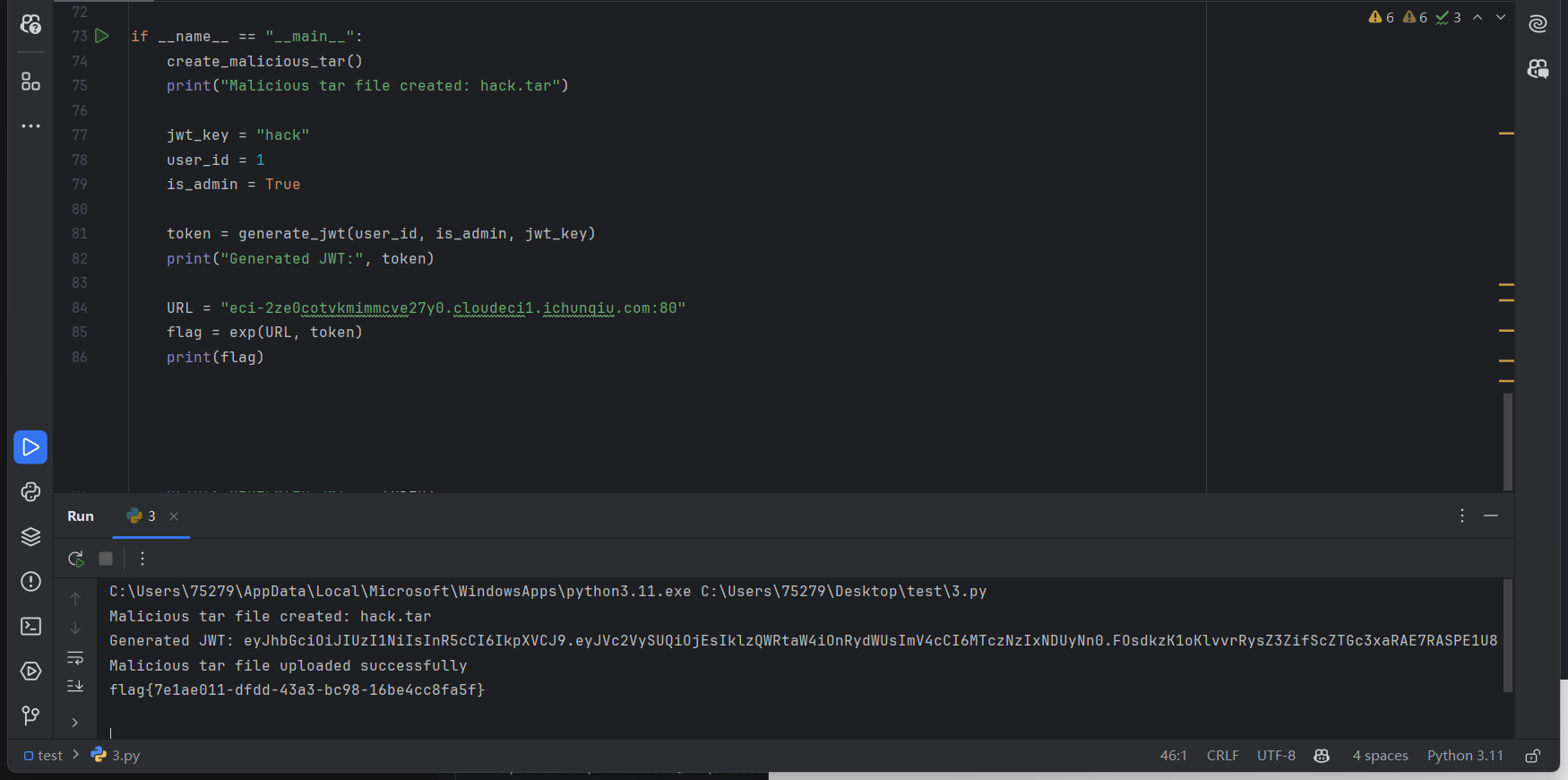Hide the Run tool window
Viewport: 1568px width, 780px height.
click(x=1491, y=516)
